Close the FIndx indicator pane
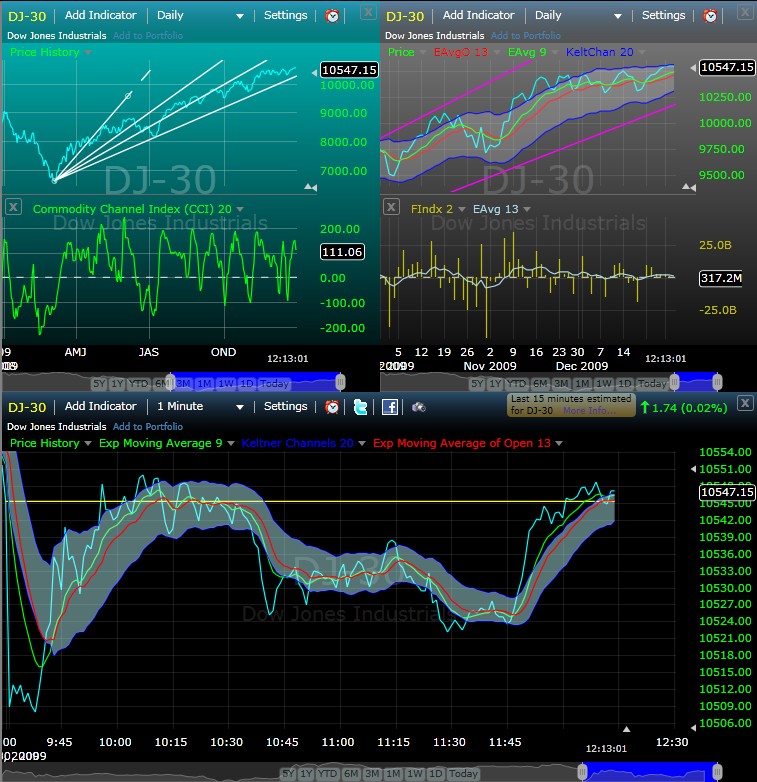Image resolution: width=757 pixels, height=782 pixels. point(391,206)
